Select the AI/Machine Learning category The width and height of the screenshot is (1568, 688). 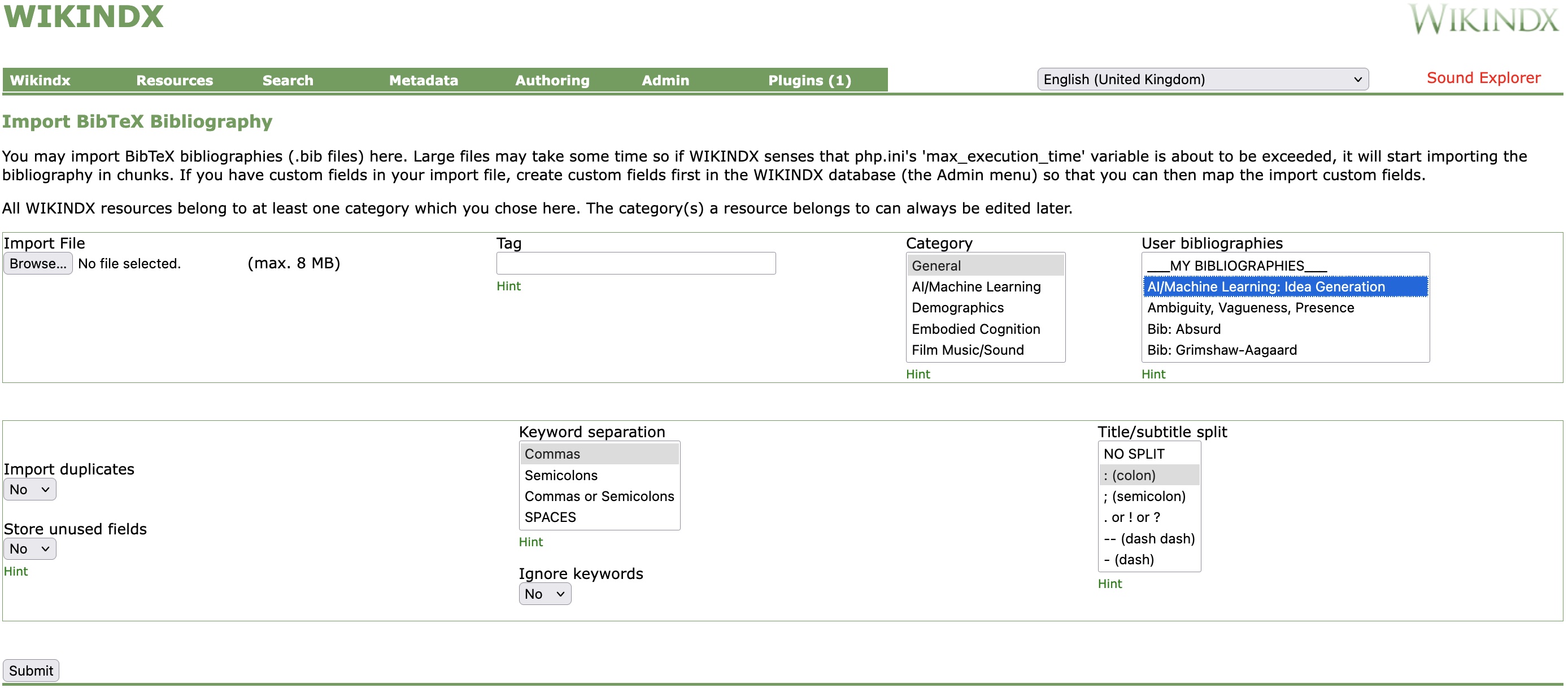click(x=975, y=287)
